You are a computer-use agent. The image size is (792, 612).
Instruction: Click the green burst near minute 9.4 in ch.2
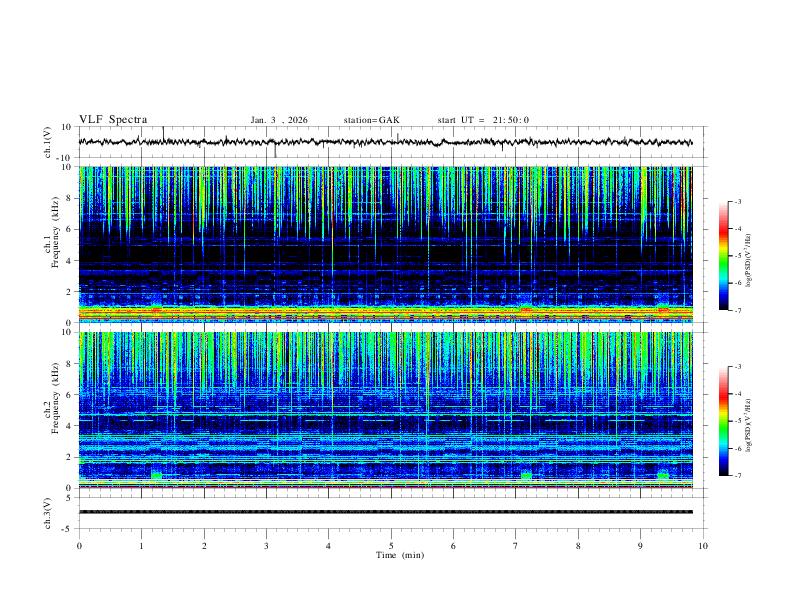point(663,475)
